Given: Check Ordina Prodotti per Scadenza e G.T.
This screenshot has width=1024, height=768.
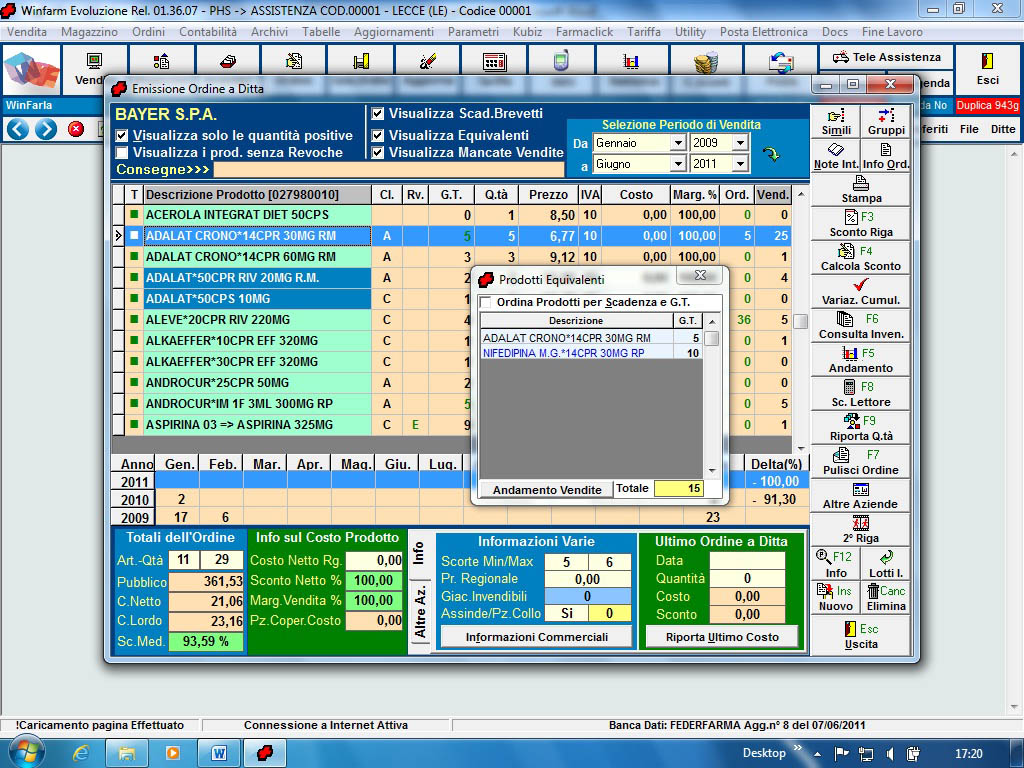Looking at the screenshot, I should [x=486, y=302].
